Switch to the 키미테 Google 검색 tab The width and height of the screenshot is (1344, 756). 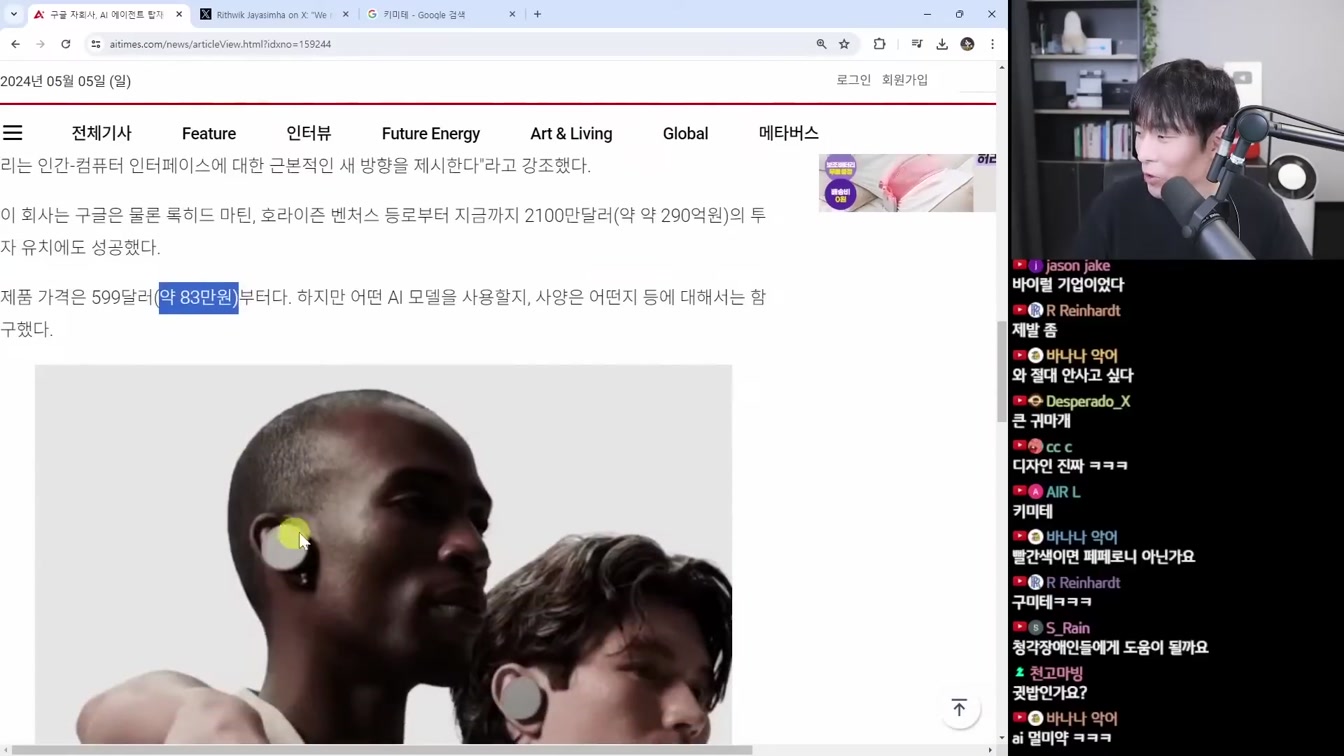441,15
